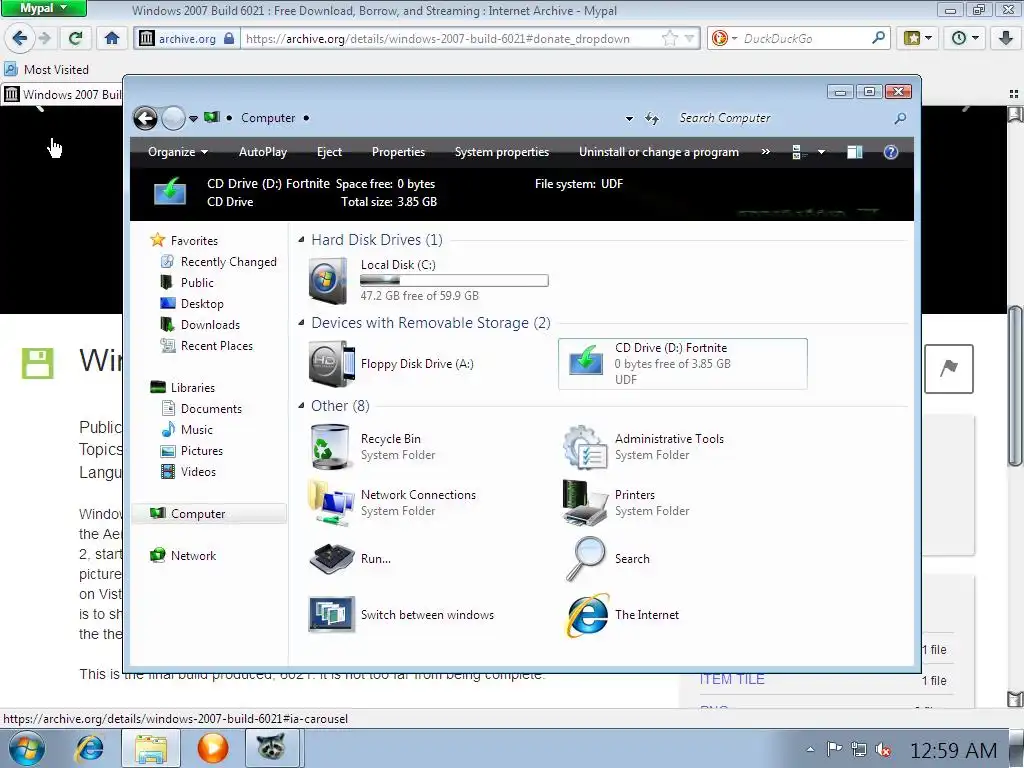This screenshot has width=1024, height=768.
Task: Click the blue help question mark icon
Action: click(x=891, y=152)
